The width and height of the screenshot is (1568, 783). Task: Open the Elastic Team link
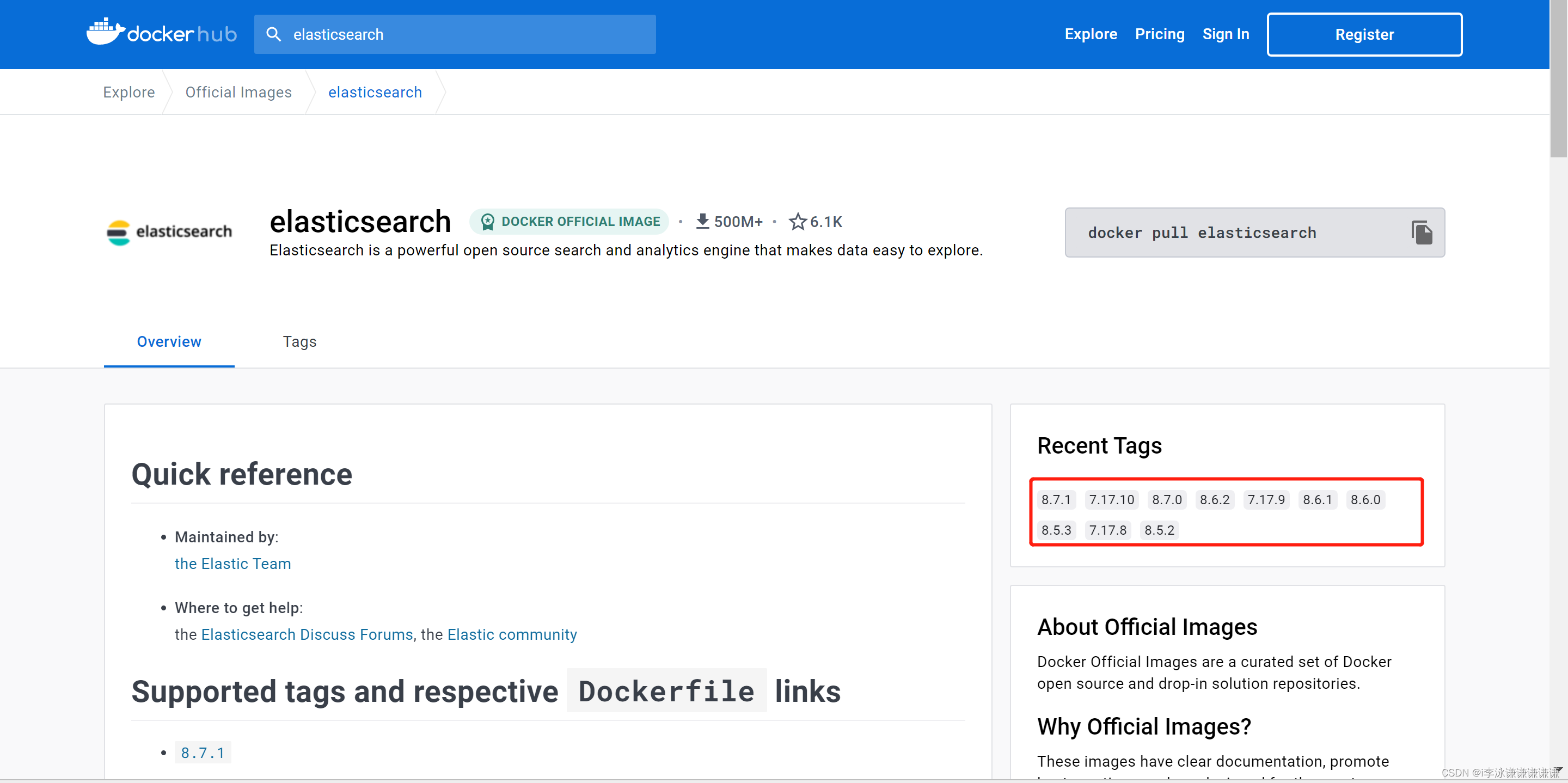click(232, 563)
